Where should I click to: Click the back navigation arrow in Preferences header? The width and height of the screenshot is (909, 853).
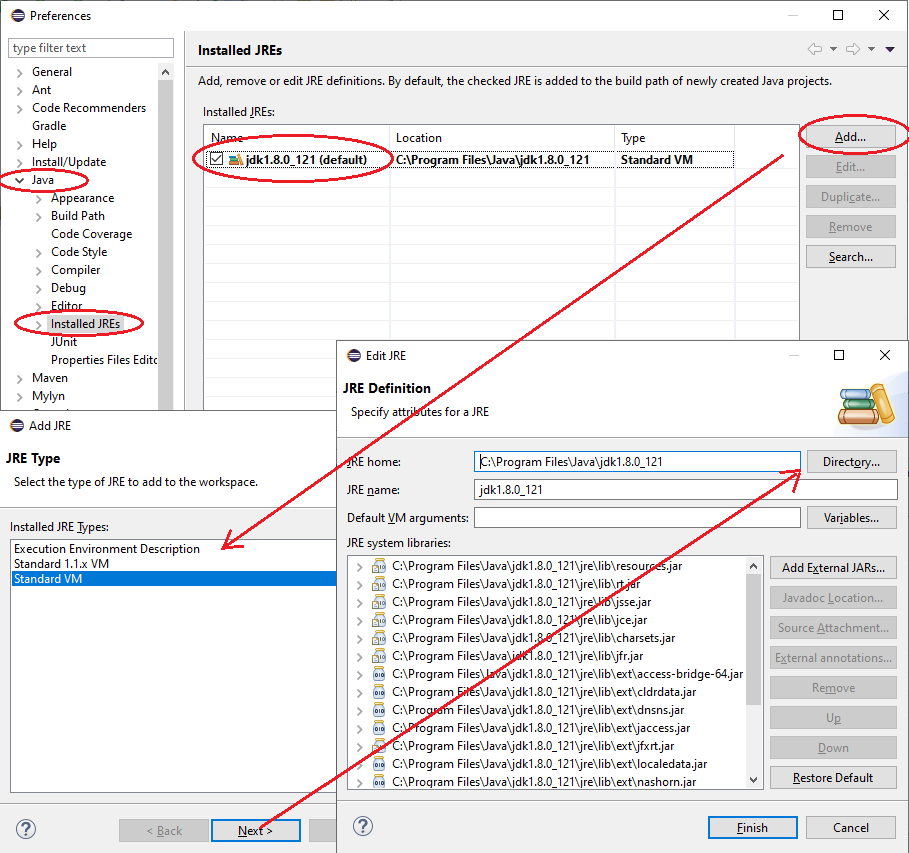(814, 49)
